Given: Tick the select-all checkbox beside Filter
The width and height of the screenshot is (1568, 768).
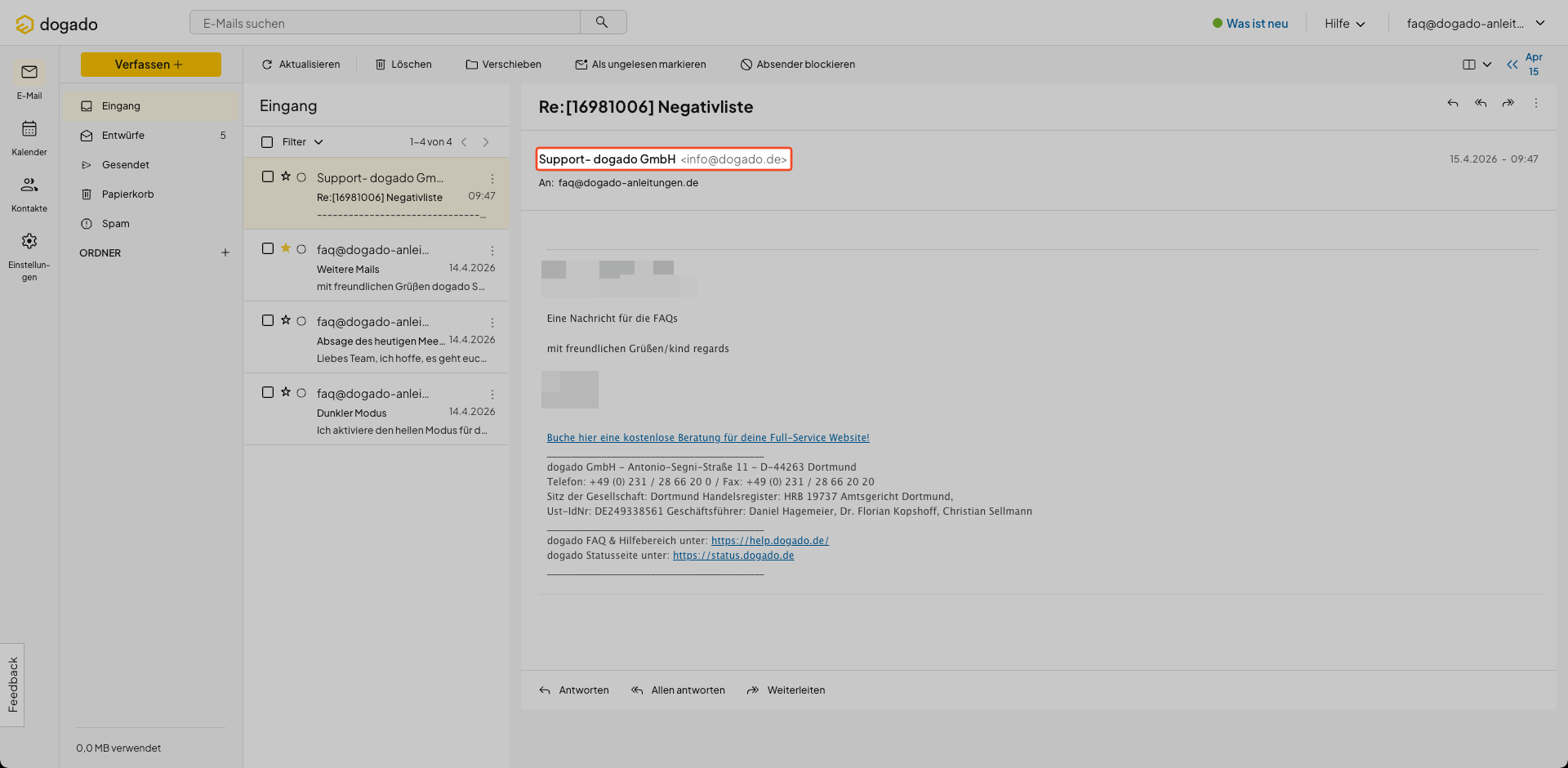Looking at the screenshot, I should (x=267, y=142).
